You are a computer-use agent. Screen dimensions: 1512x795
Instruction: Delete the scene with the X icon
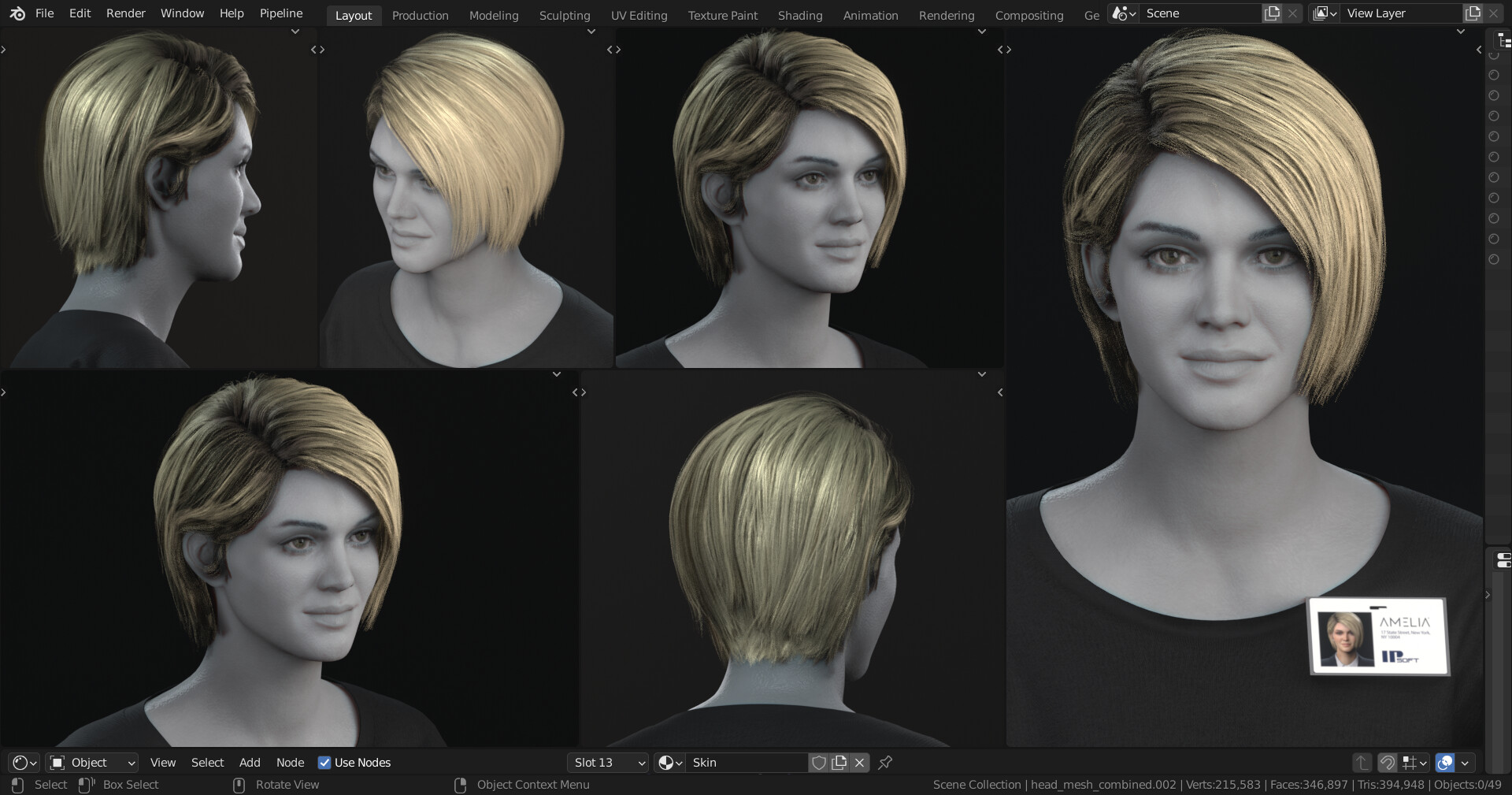[x=1292, y=13]
